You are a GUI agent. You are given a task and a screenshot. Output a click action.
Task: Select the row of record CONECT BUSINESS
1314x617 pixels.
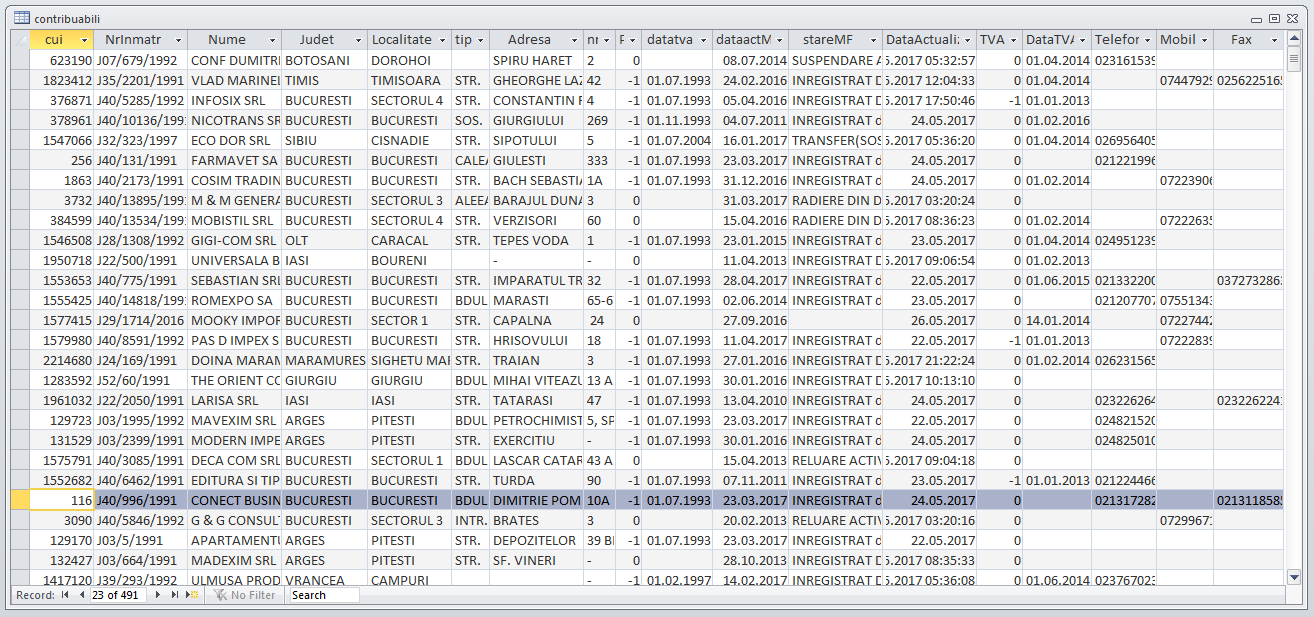(x=20, y=500)
